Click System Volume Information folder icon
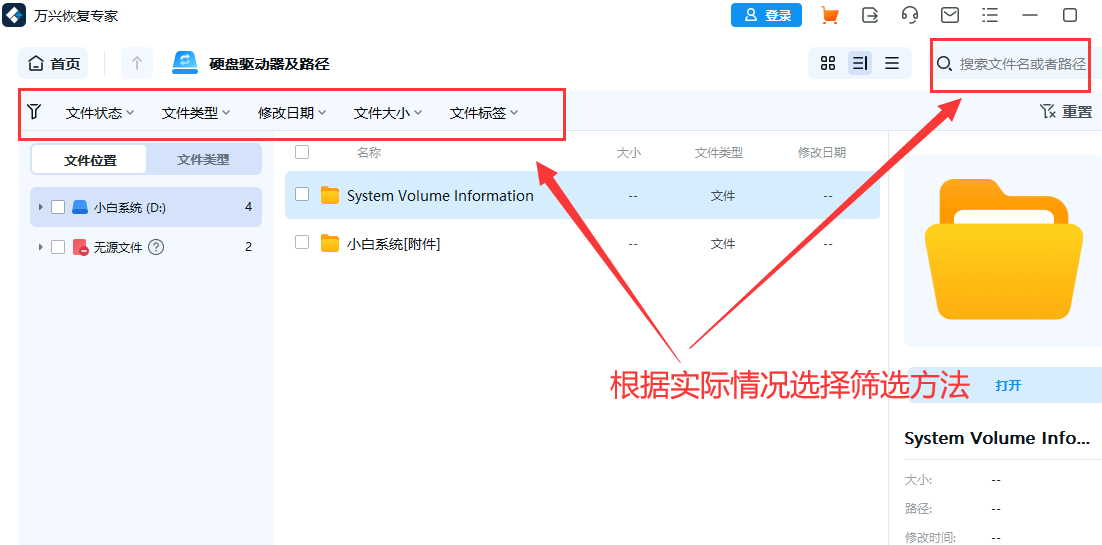 (330, 195)
